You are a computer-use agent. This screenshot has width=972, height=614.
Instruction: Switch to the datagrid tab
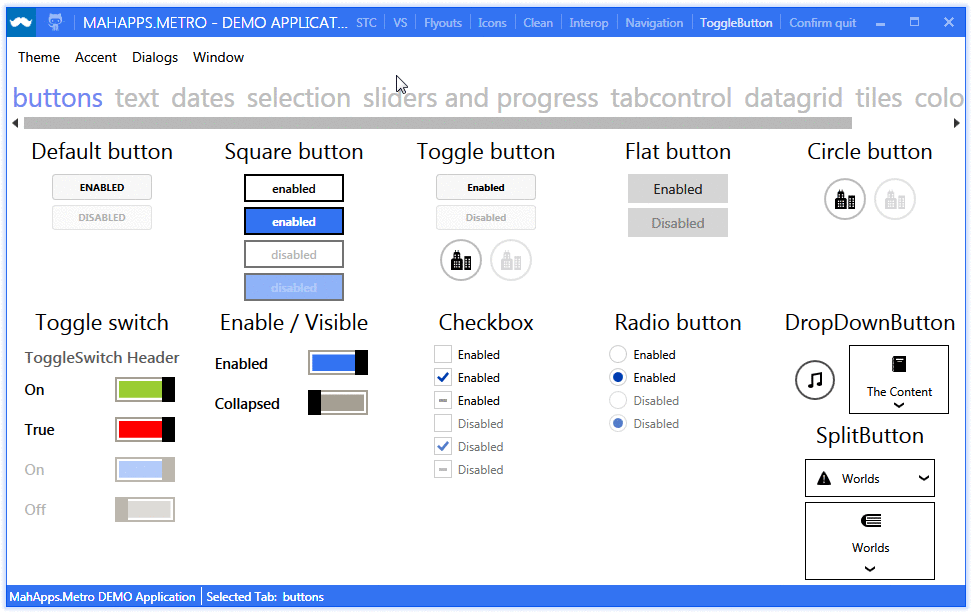tap(792, 98)
